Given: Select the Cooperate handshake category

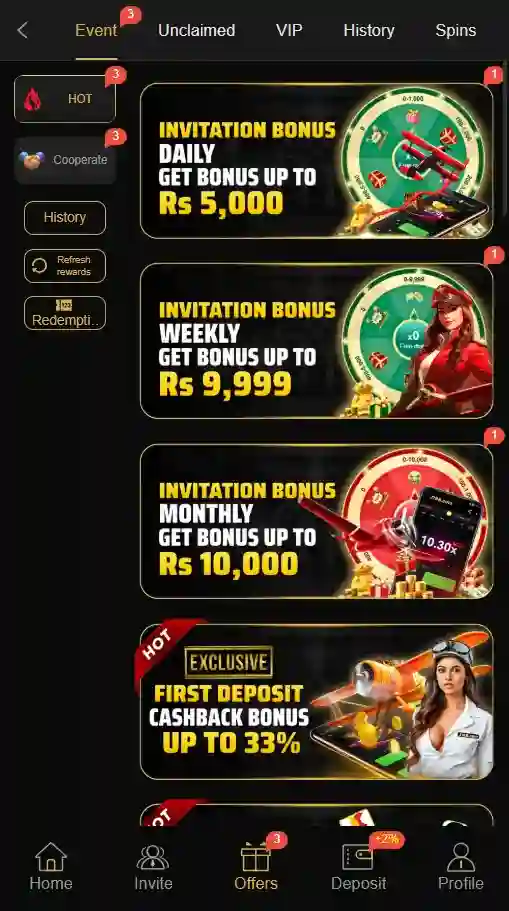Looking at the screenshot, I should [65, 160].
